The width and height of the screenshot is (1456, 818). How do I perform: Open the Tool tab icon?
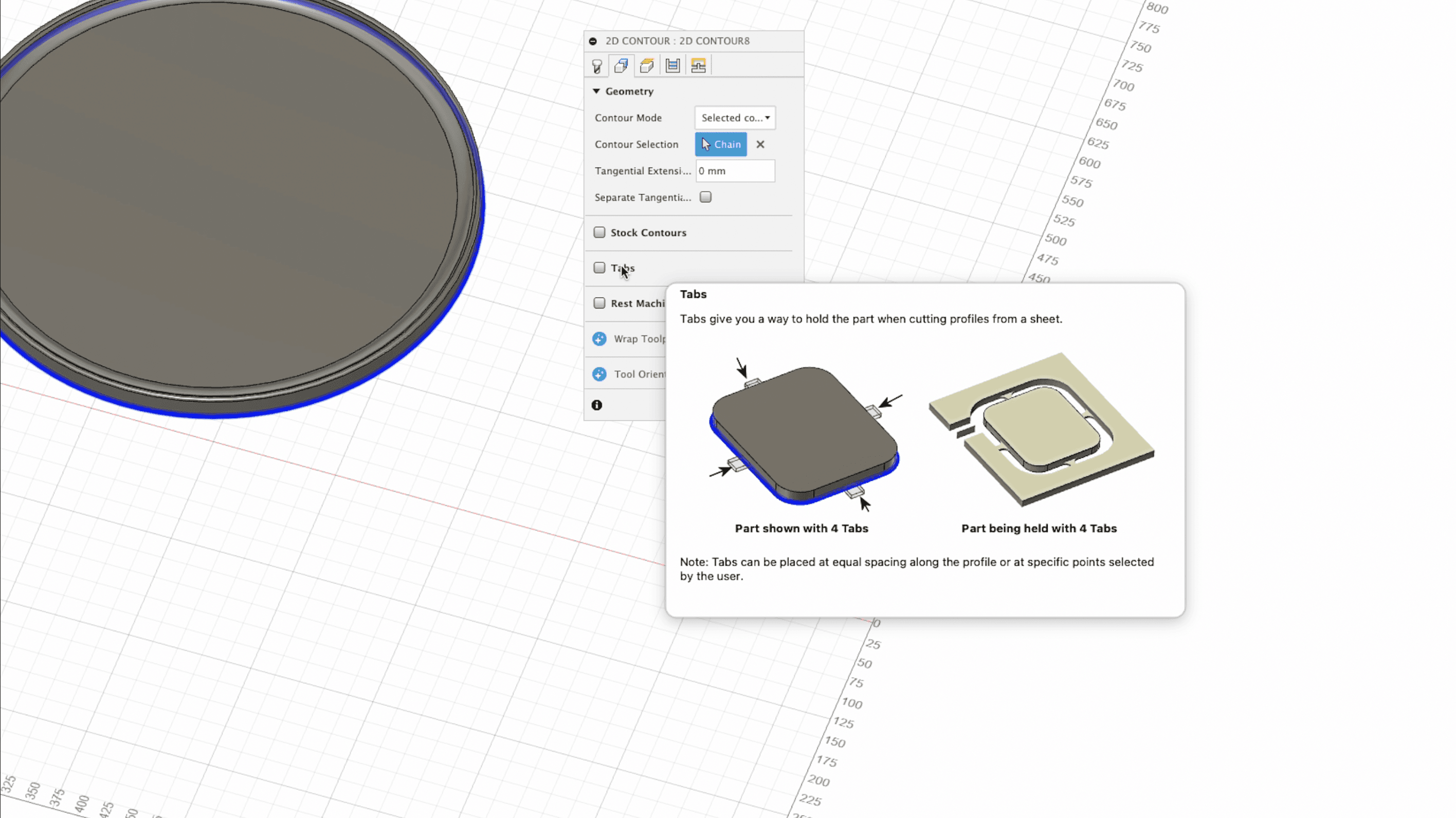[597, 66]
